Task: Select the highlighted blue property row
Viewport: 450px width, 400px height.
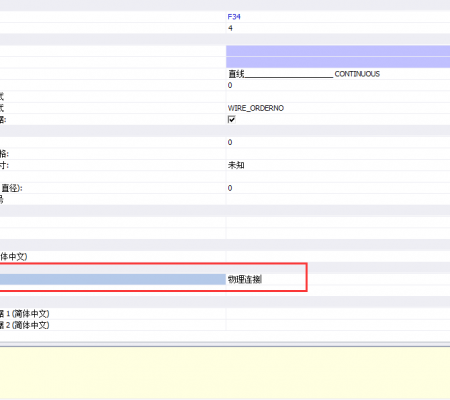Action: pyautogui.click(x=113, y=279)
